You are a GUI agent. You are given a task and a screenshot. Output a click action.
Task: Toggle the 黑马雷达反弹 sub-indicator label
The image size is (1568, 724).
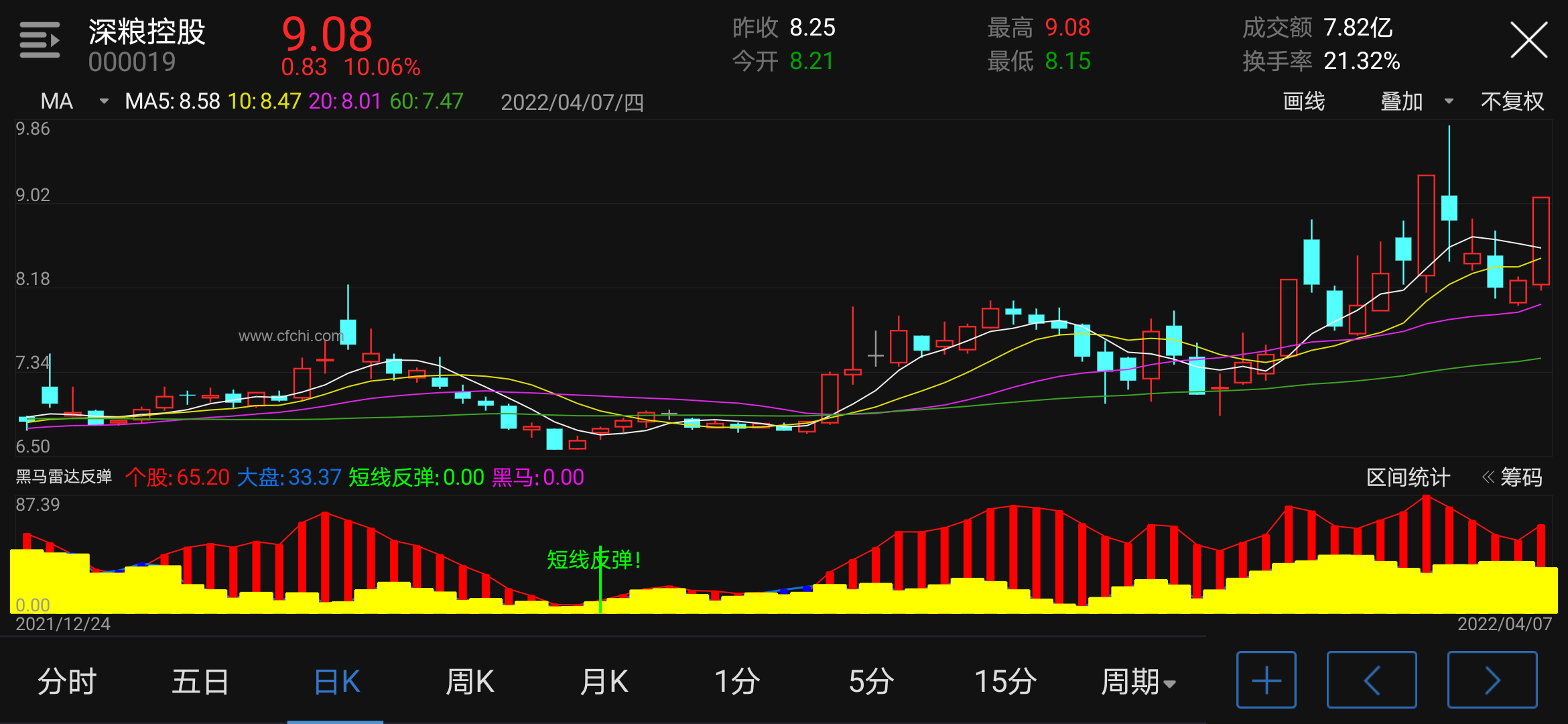click(x=64, y=477)
